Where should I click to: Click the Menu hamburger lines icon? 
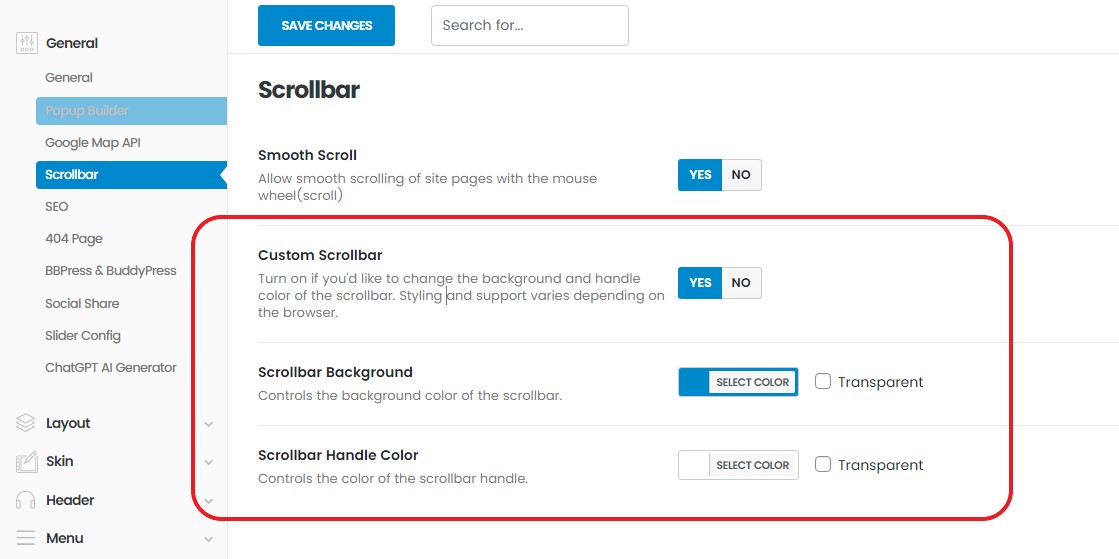[x=26, y=538]
